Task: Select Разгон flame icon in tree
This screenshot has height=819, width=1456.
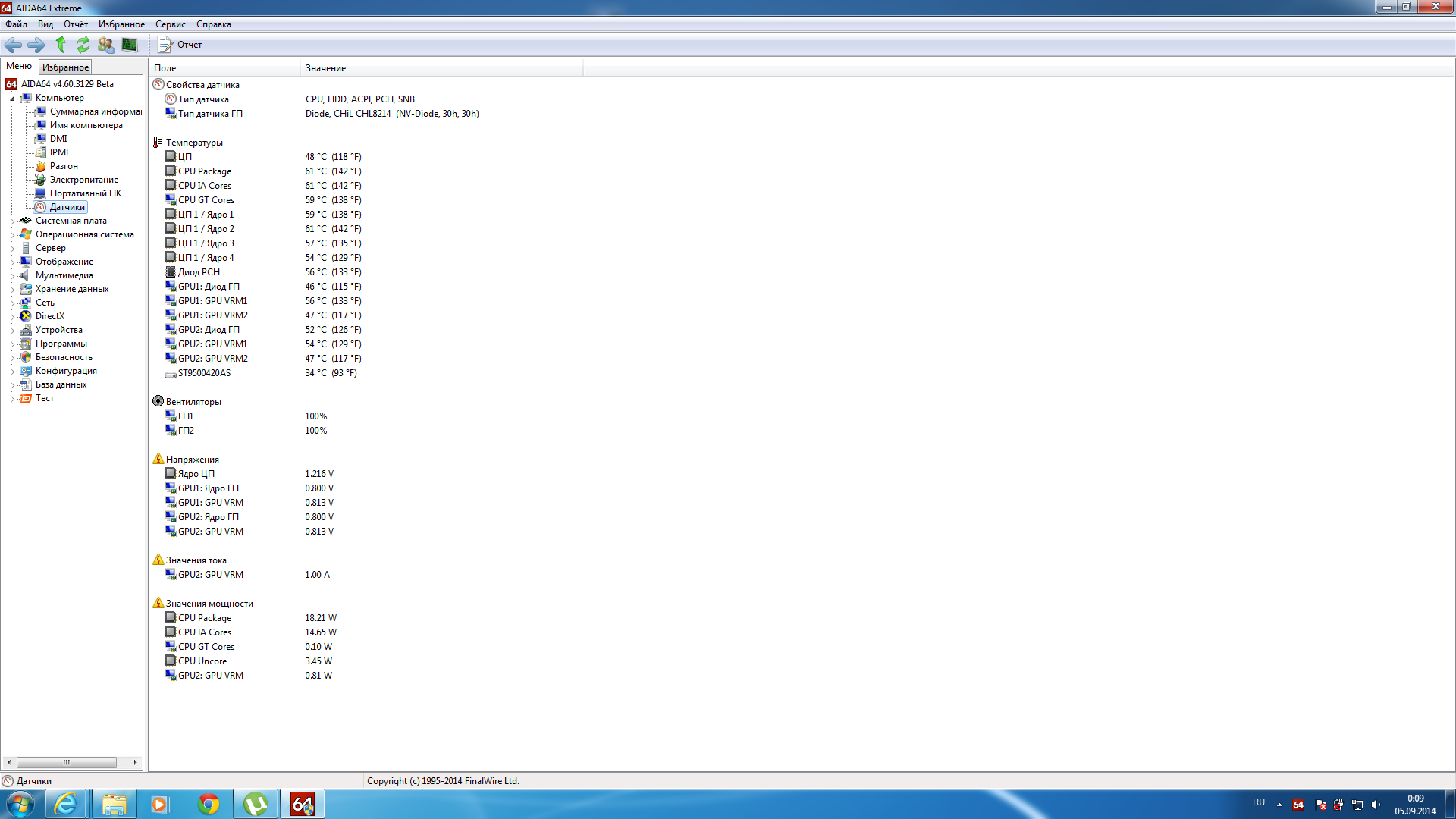Action: click(41, 166)
